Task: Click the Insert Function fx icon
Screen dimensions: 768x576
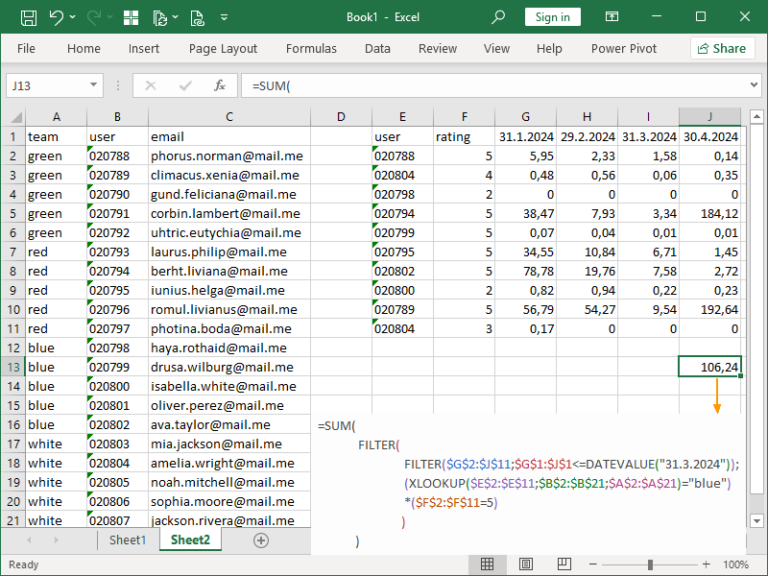Action: pyautogui.click(x=219, y=86)
